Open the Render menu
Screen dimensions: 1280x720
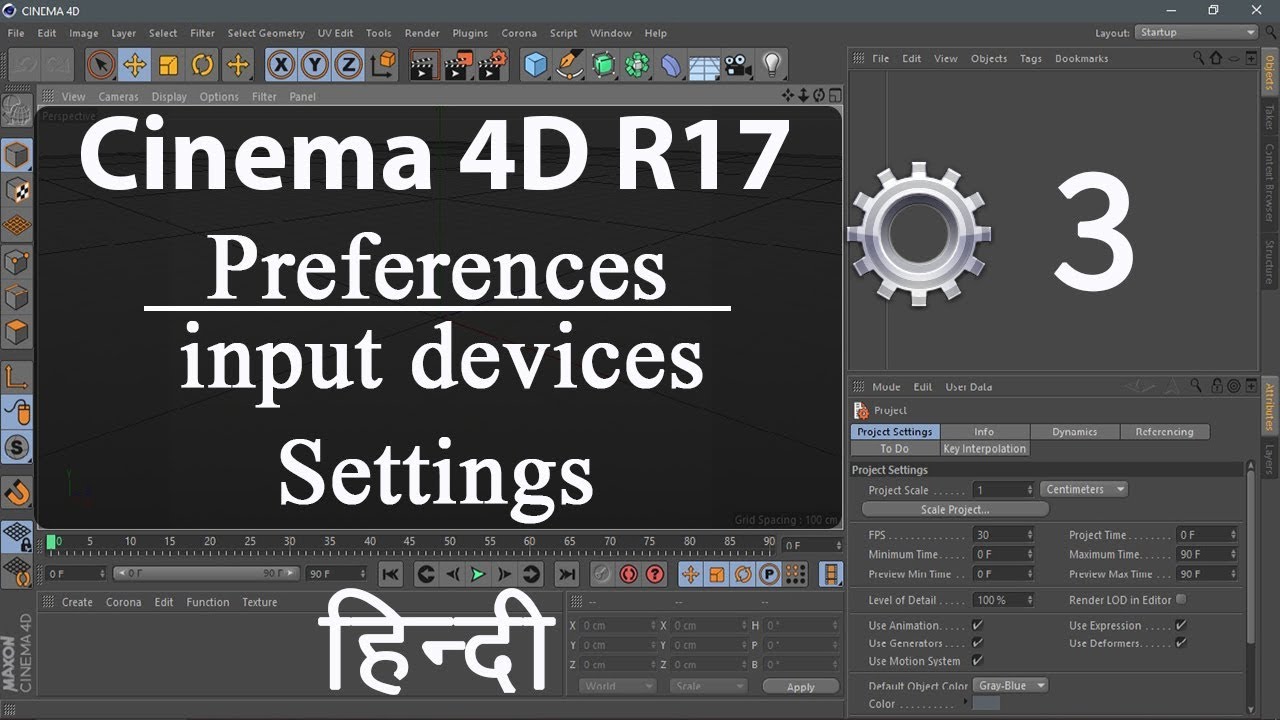pos(422,33)
